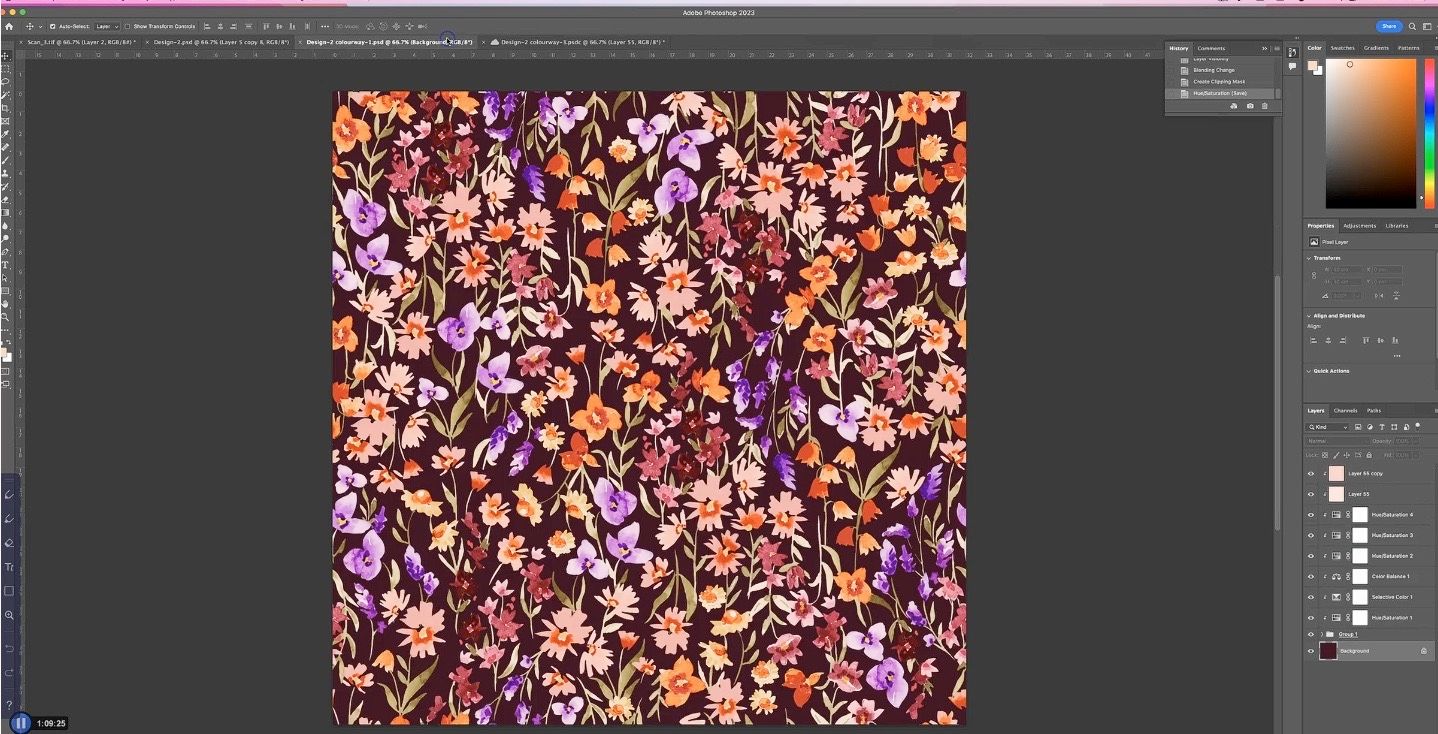The width and height of the screenshot is (1438, 734).
Task: Toggle the Auto-Select checkbox
Action: (53, 26)
